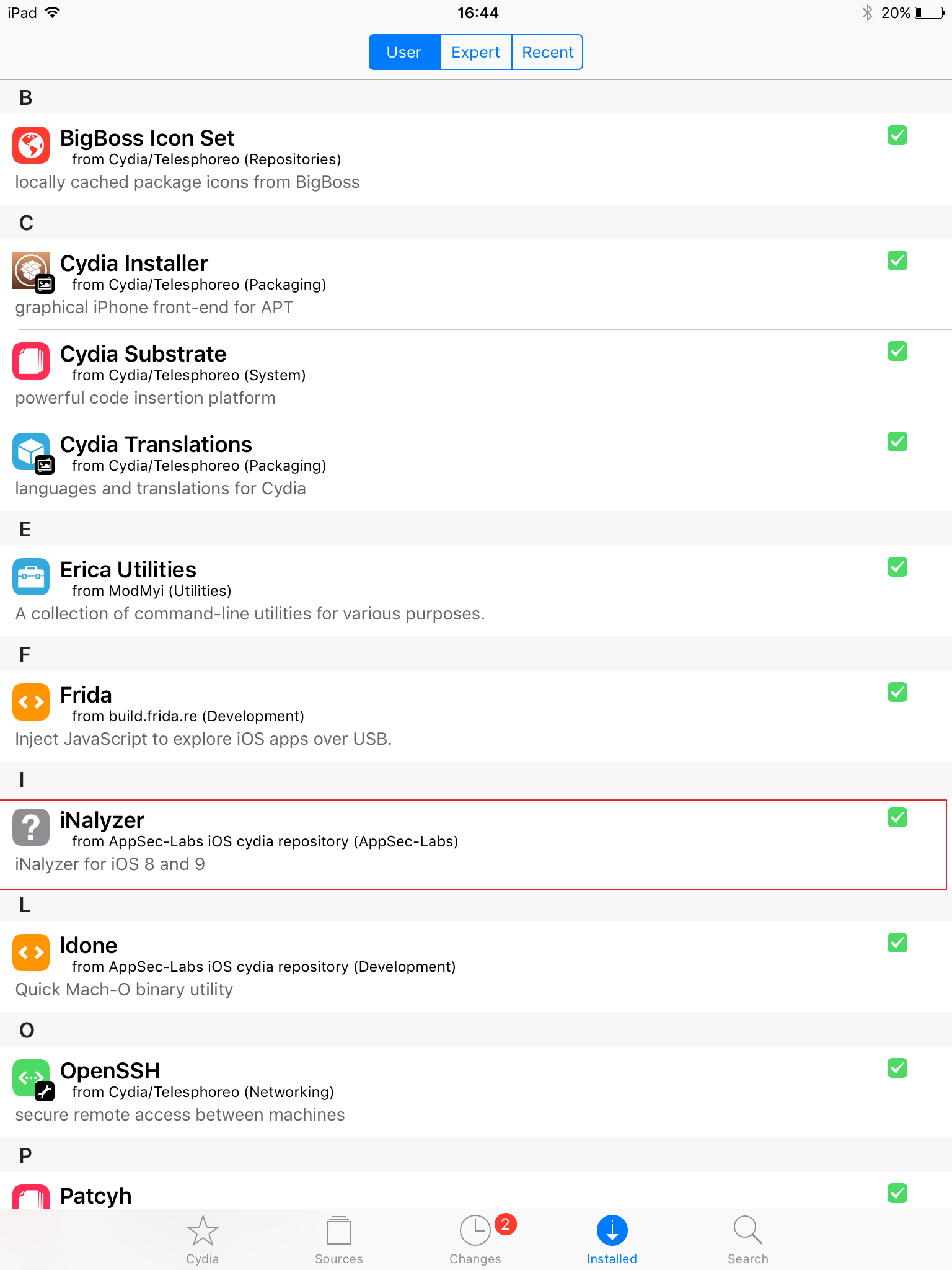This screenshot has height=1270, width=952.
Task: Tap the Cydia Substrate package icon
Action: (30, 361)
